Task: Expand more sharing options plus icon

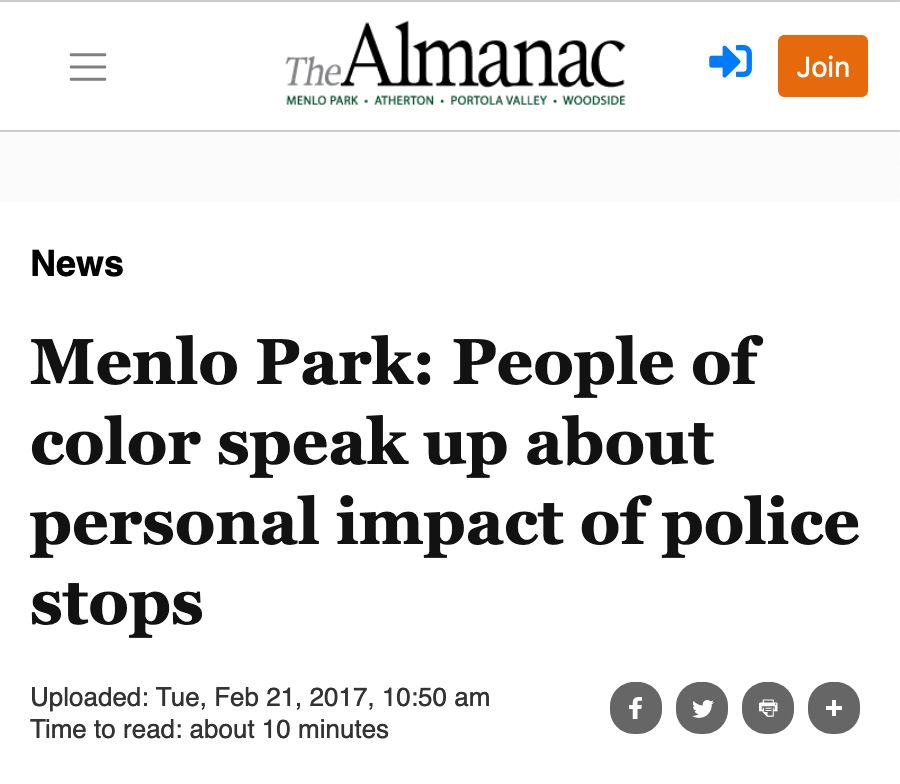Action: pos(834,708)
